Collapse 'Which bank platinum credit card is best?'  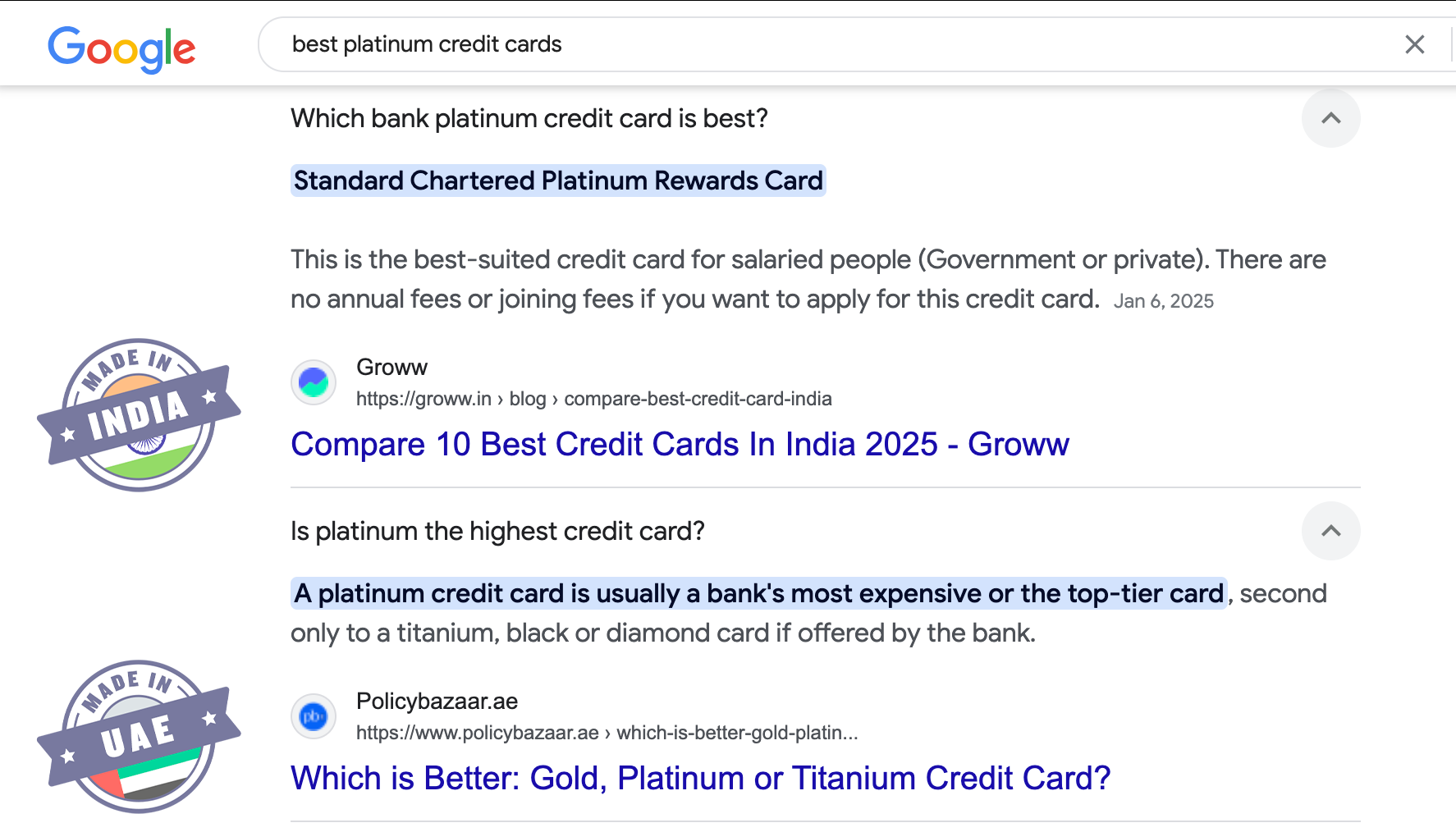(1330, 119)
